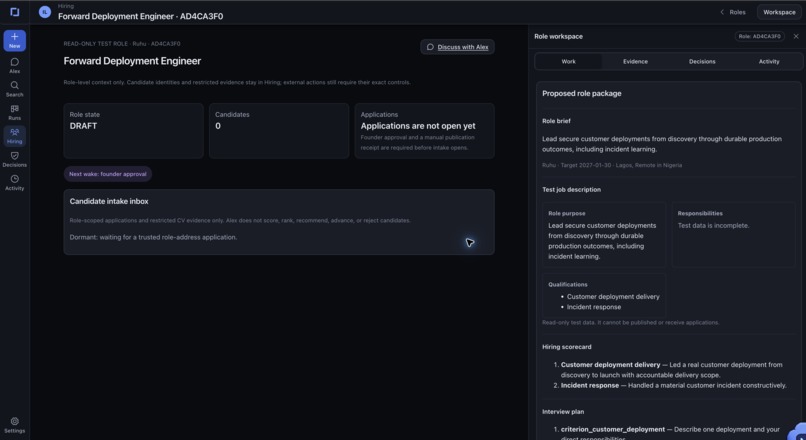Go back to Roles list

tap(732, 12)
